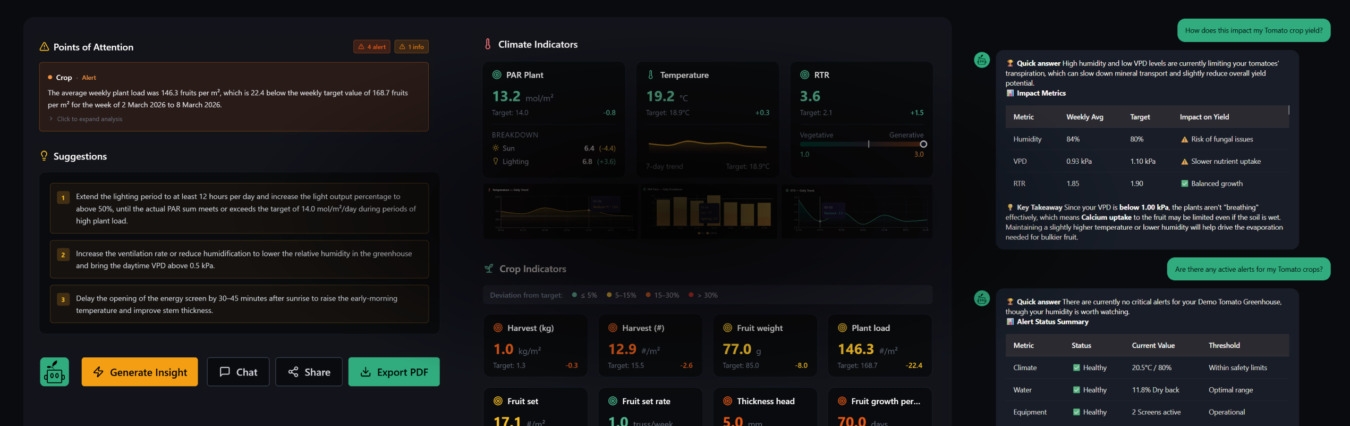
Task: Filter by the 1 info badge
Action: point(411,47)
